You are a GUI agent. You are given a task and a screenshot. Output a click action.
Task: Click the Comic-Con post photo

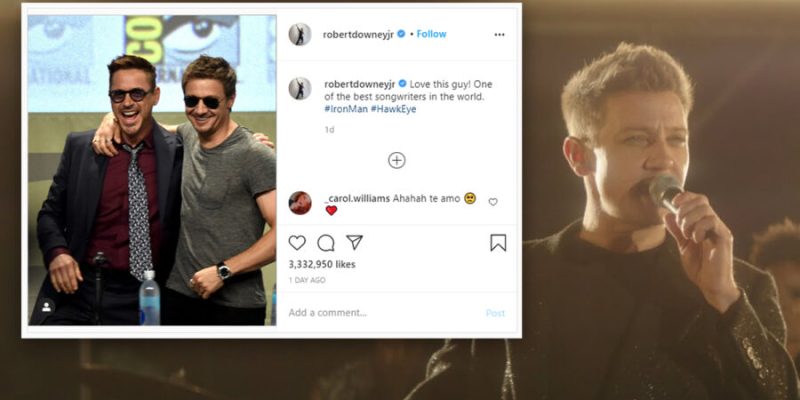tap(152, 170)
